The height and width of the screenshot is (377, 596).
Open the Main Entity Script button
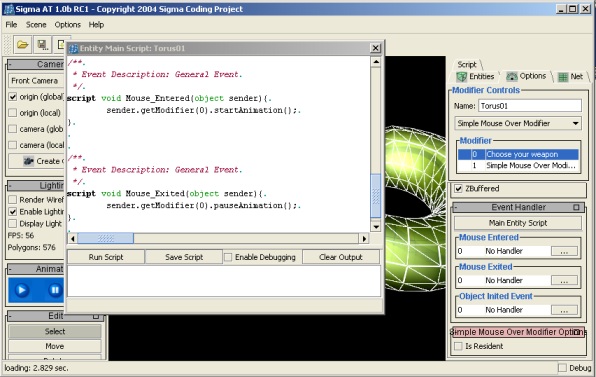tap(518, 223)
